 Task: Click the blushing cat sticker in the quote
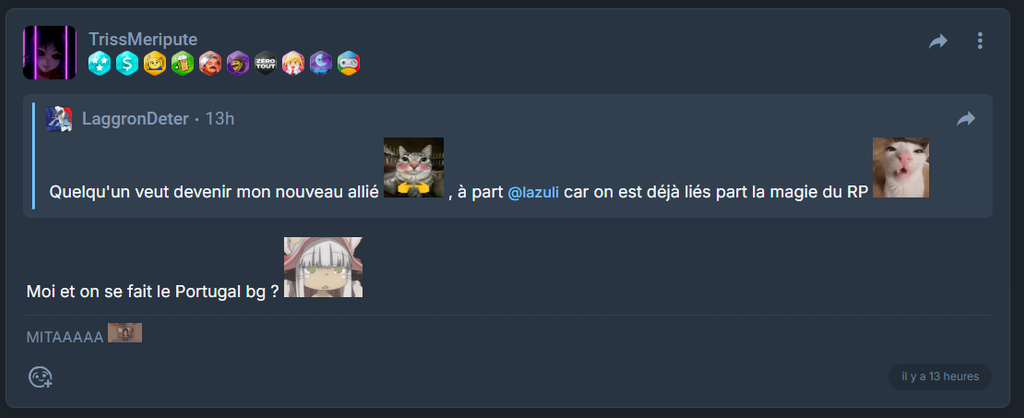[413, 167]
